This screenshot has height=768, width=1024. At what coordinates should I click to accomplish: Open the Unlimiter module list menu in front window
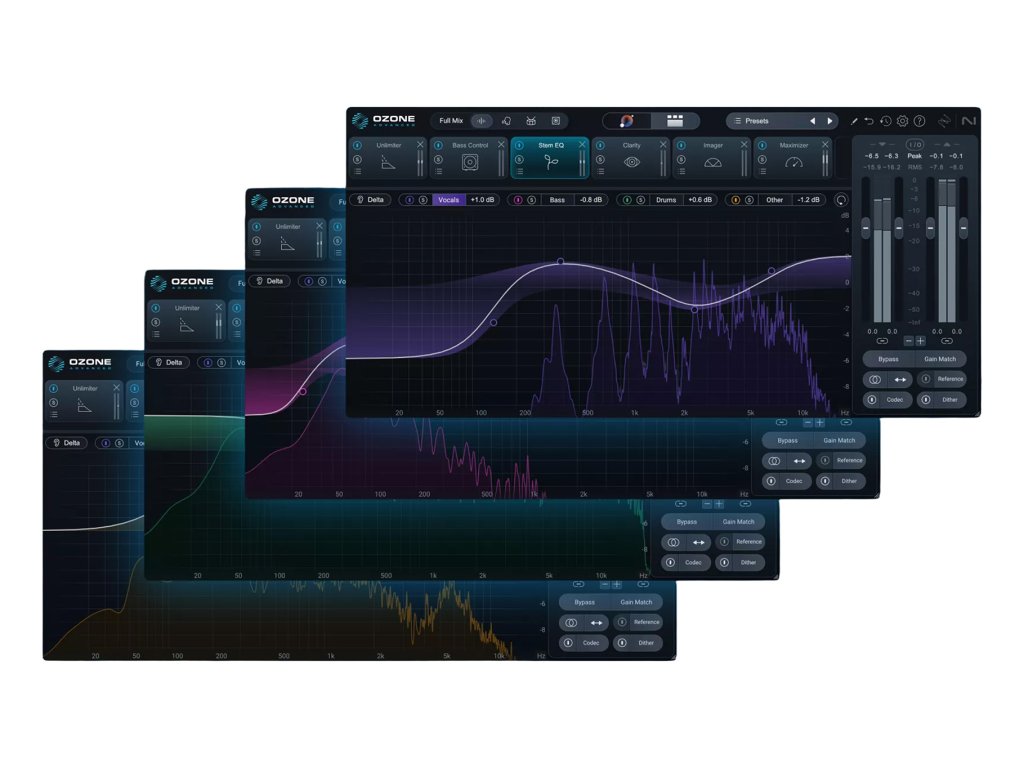[x=357, y=172]
